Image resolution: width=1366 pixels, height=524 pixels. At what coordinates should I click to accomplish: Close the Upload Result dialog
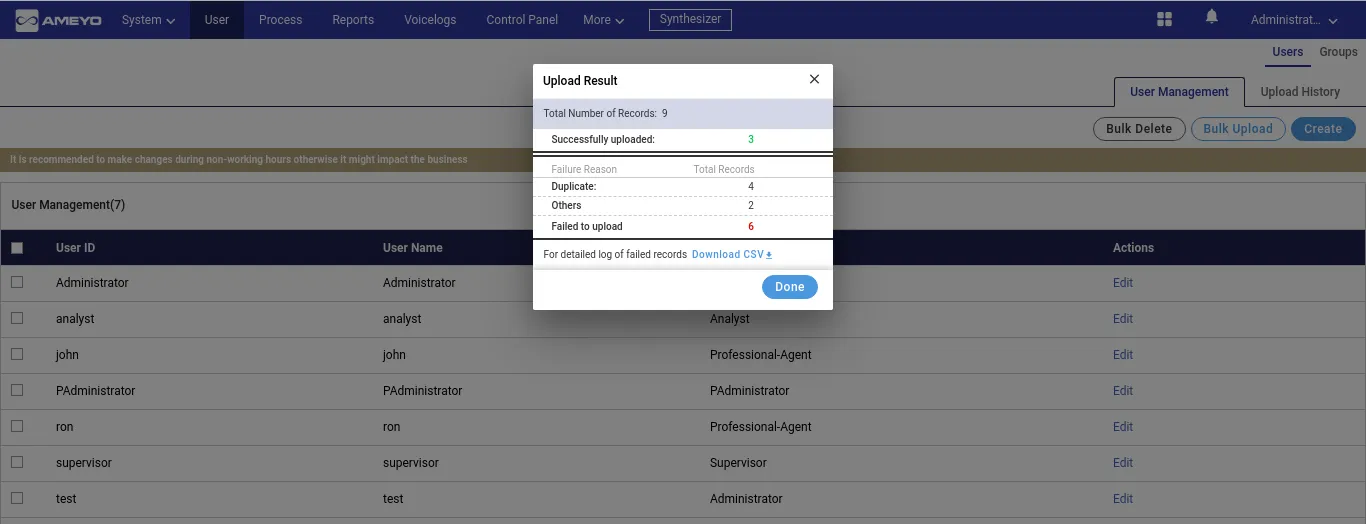(814, 79)
